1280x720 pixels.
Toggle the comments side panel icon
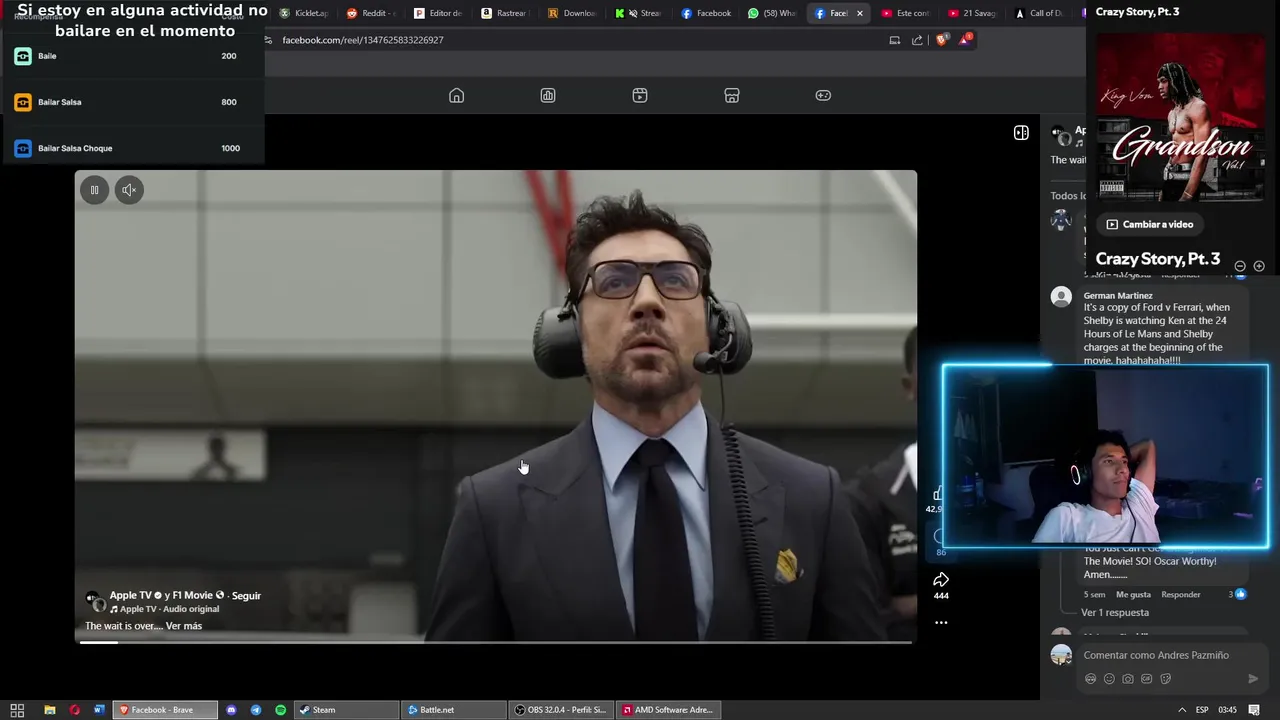click(1021, 132)
